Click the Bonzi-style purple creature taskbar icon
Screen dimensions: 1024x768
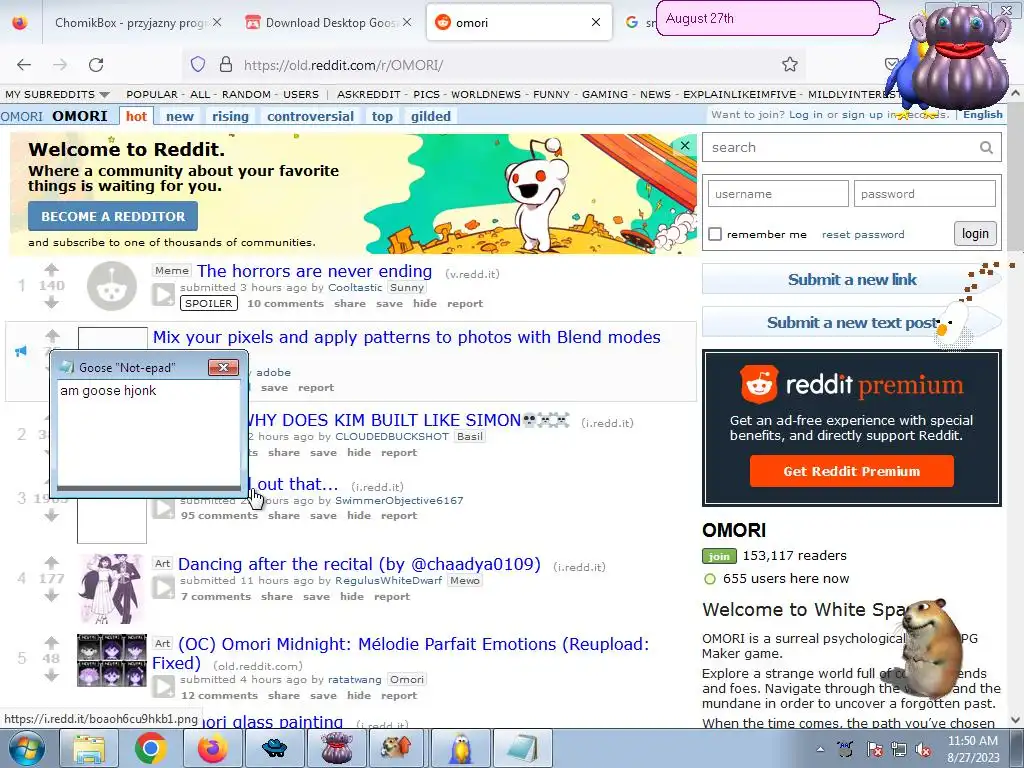click(336, 748)
